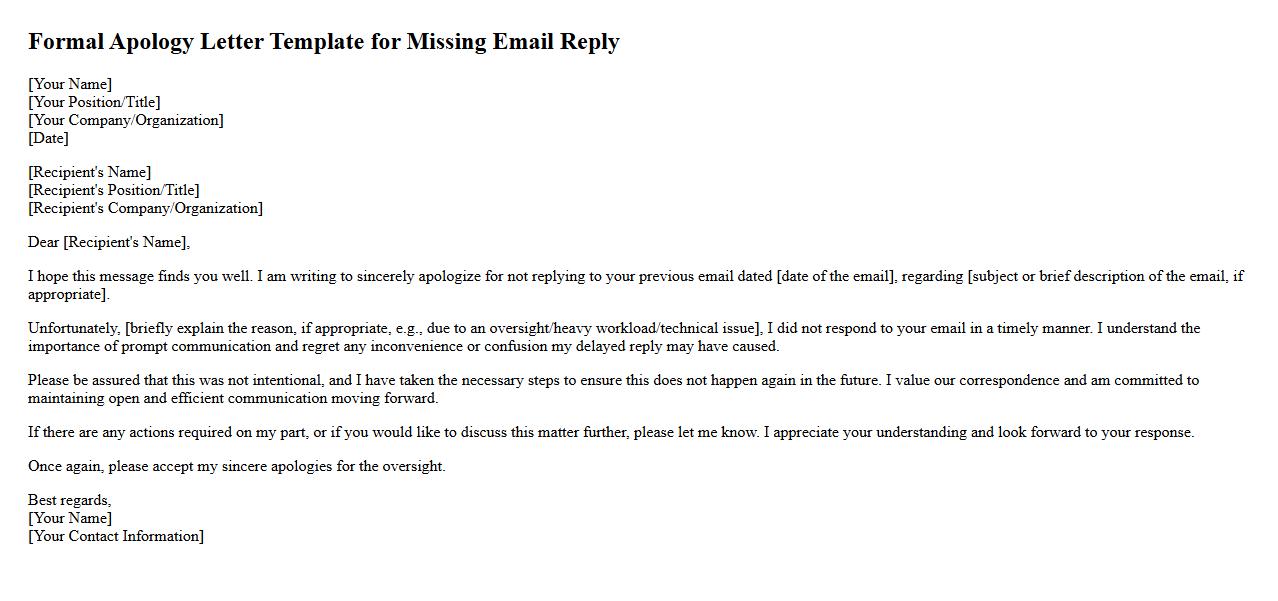Click "I hope this message finds you well"
The height and width of the screenshot is (601, 1278).
coord(140,276)
